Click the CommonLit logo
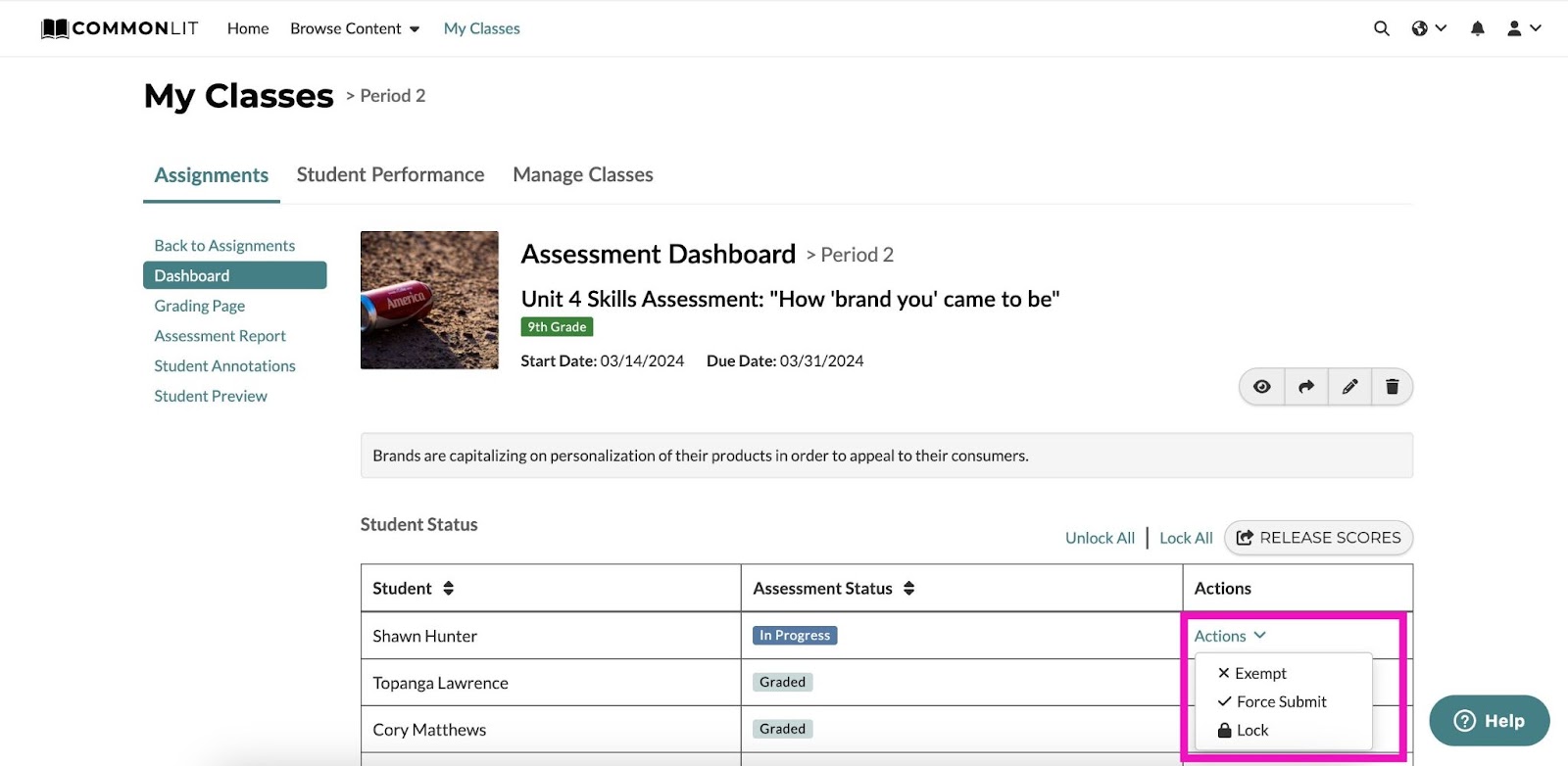The height and width of the screenshot is (766, 1568). (120, 28)
